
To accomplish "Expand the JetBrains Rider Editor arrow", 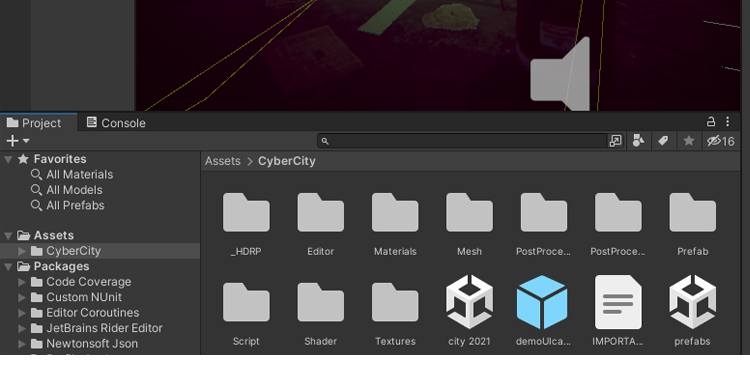I will coord(22,328).
